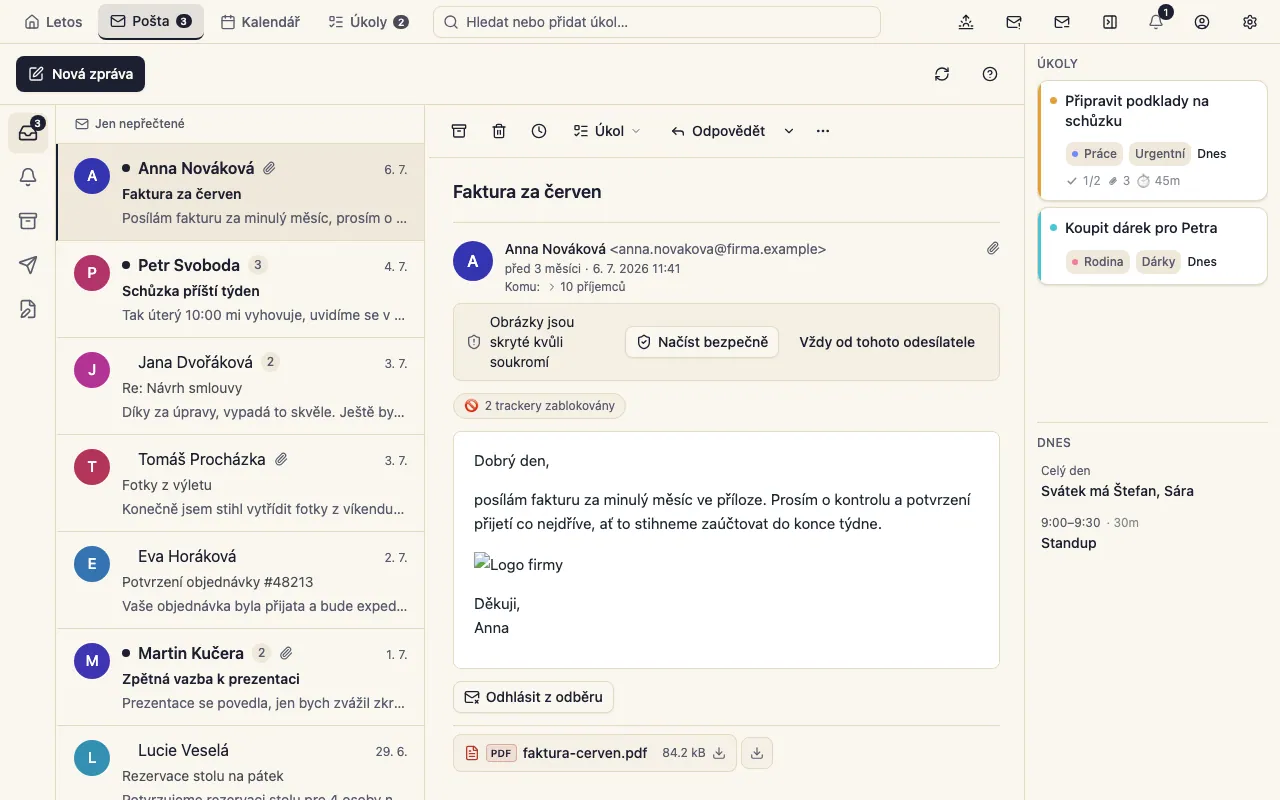Viewport: 1280px width, 800px height.
Task: Download all attachments icon beside faktura-cerven.pdf
Action: click(x=757, y=753)
